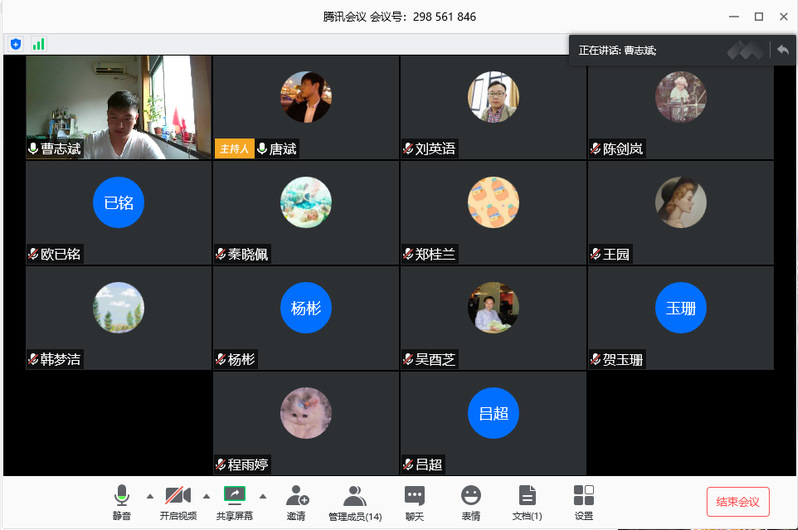Click the green network signal icon
This screenshot has height=530, width=798.
point(38,44)
